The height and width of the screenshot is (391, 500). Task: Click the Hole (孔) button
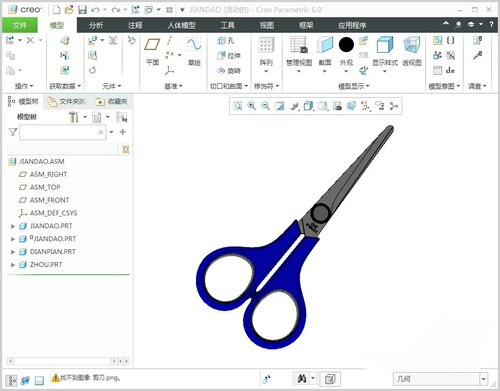[x=226, y=41]
